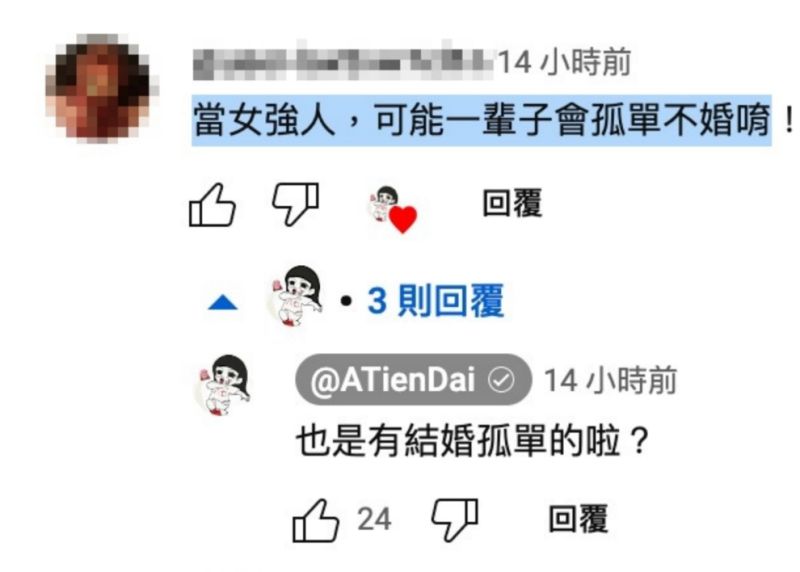The image size is (800, 572).
Task: Click the cartoon avatar beside 3 則回覆
Action: point(295,295)
